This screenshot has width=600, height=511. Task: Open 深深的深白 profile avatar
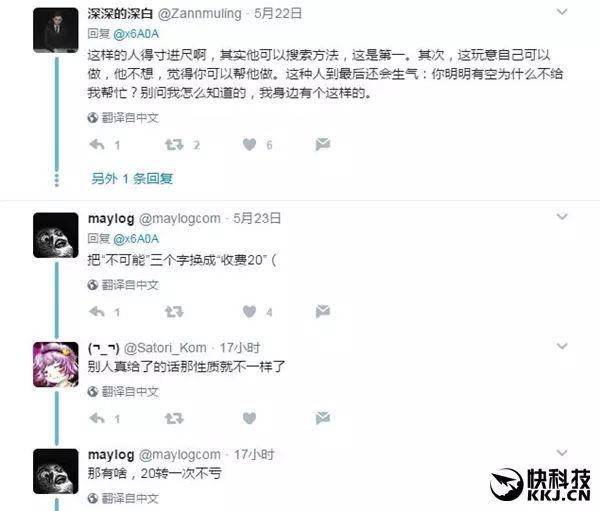point(56,30)
